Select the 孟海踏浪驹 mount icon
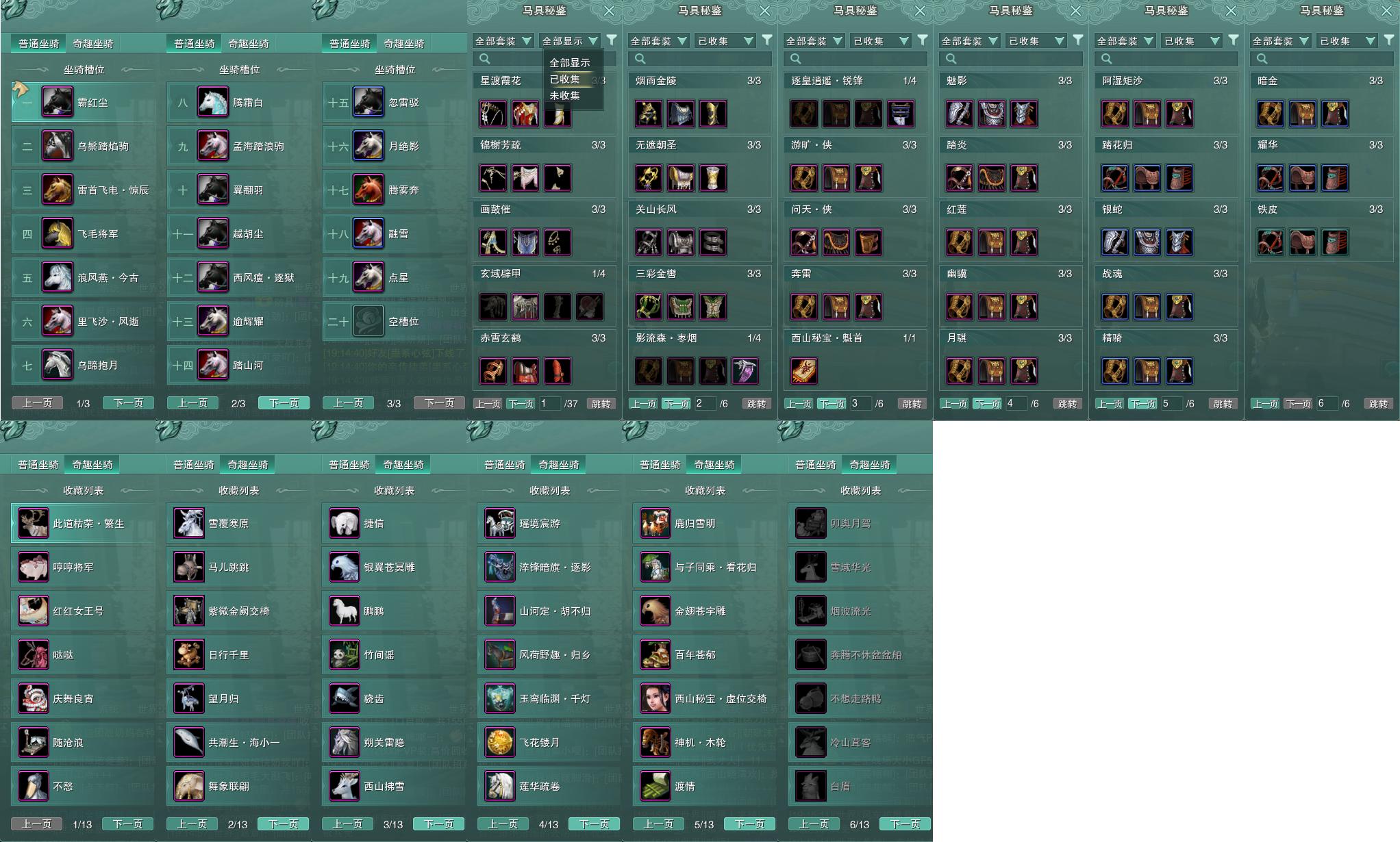Screen dimensions: 1400x842 coord(213,146)
